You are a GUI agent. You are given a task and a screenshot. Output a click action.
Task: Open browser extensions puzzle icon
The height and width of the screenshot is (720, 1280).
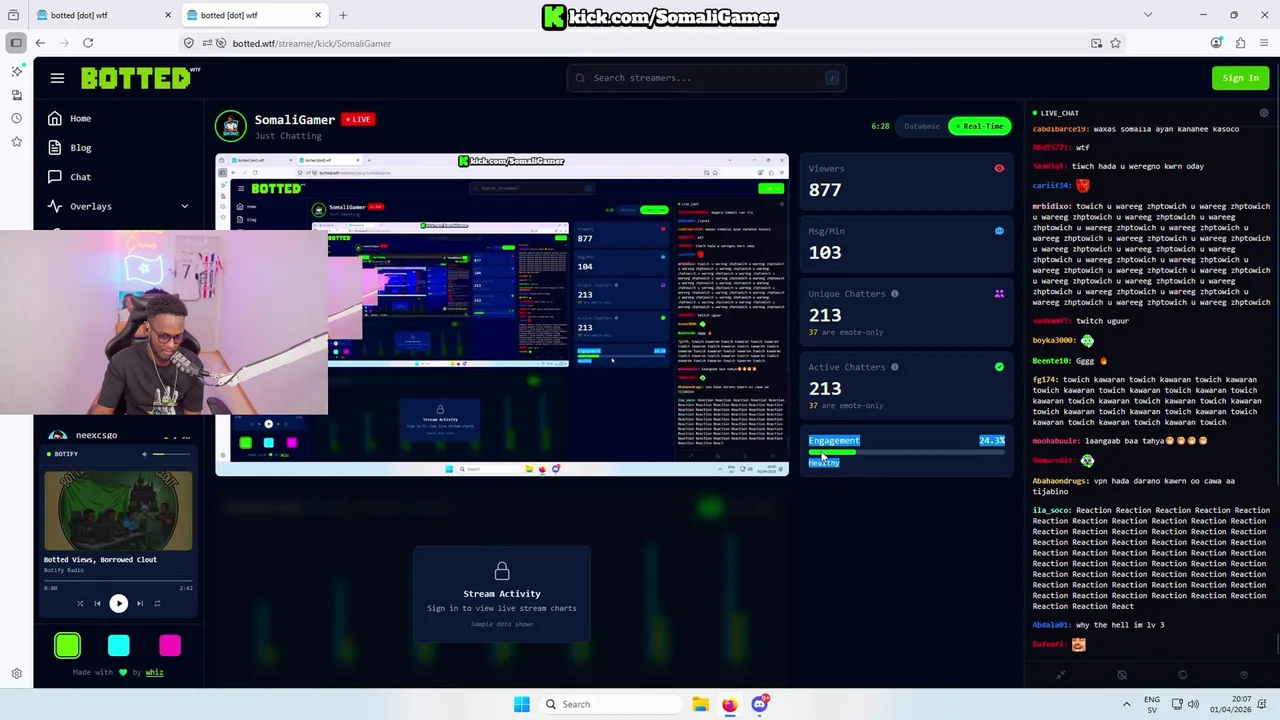coord(1240,43)
